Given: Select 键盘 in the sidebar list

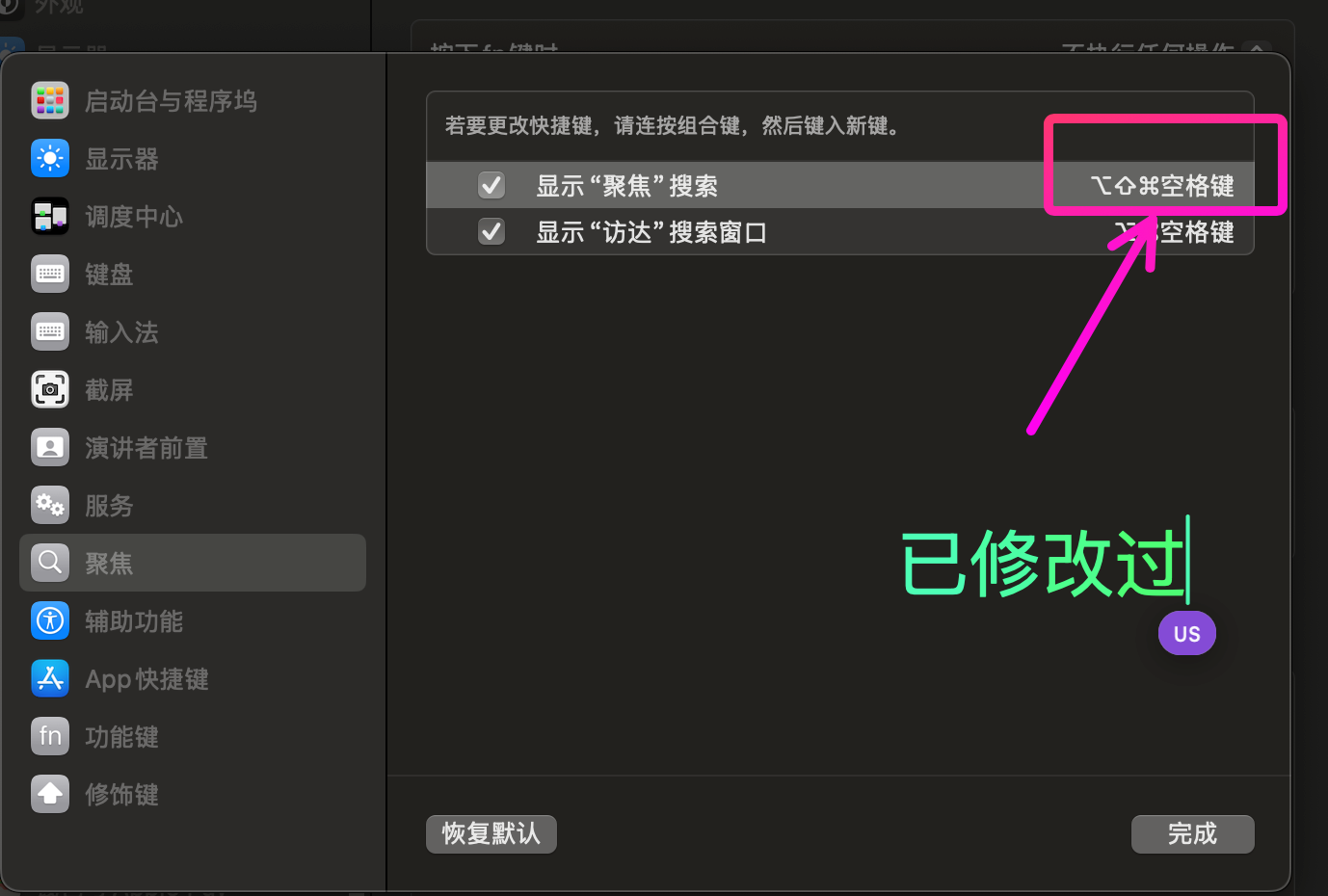Looking at the screenshot, I should [x=109, y=275].
